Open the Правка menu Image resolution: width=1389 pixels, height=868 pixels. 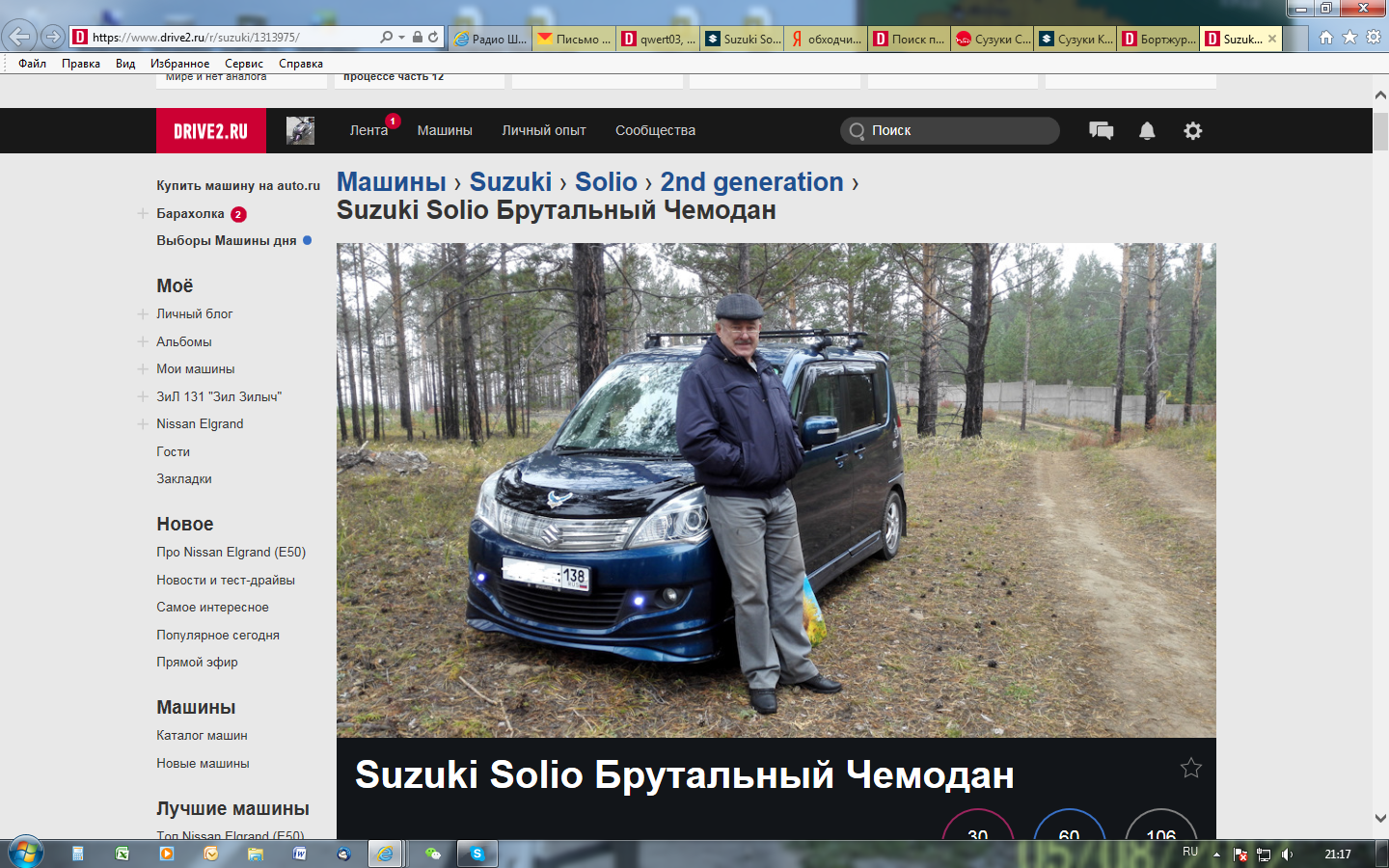81,64
